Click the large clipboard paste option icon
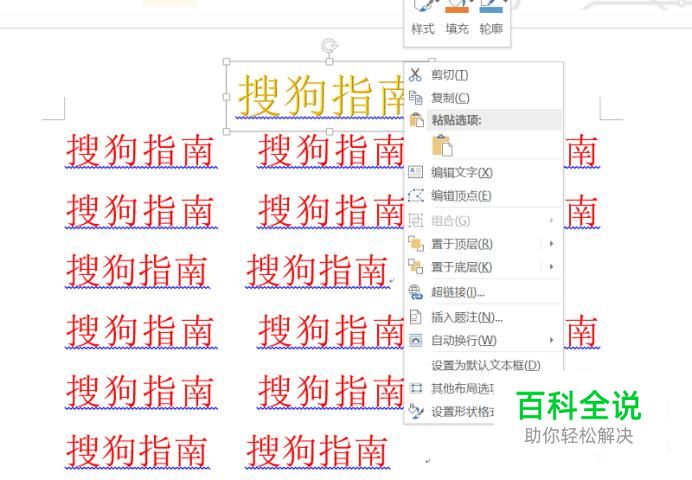 [442, 146]
